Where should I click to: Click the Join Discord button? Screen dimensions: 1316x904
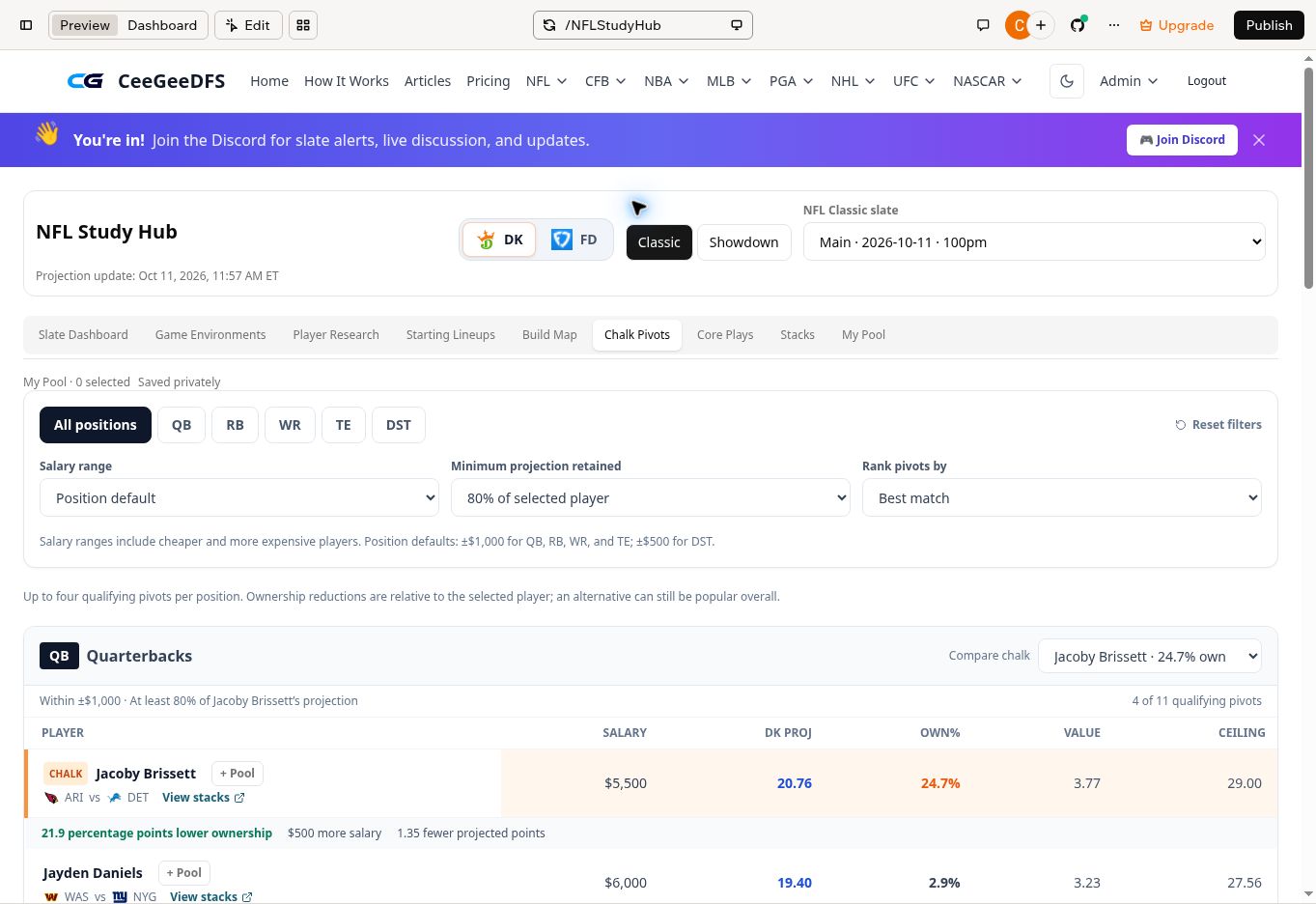coord(1182,140)
